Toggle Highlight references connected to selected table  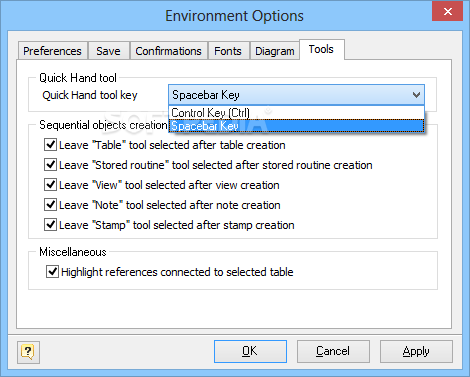(x=52, y=272)
